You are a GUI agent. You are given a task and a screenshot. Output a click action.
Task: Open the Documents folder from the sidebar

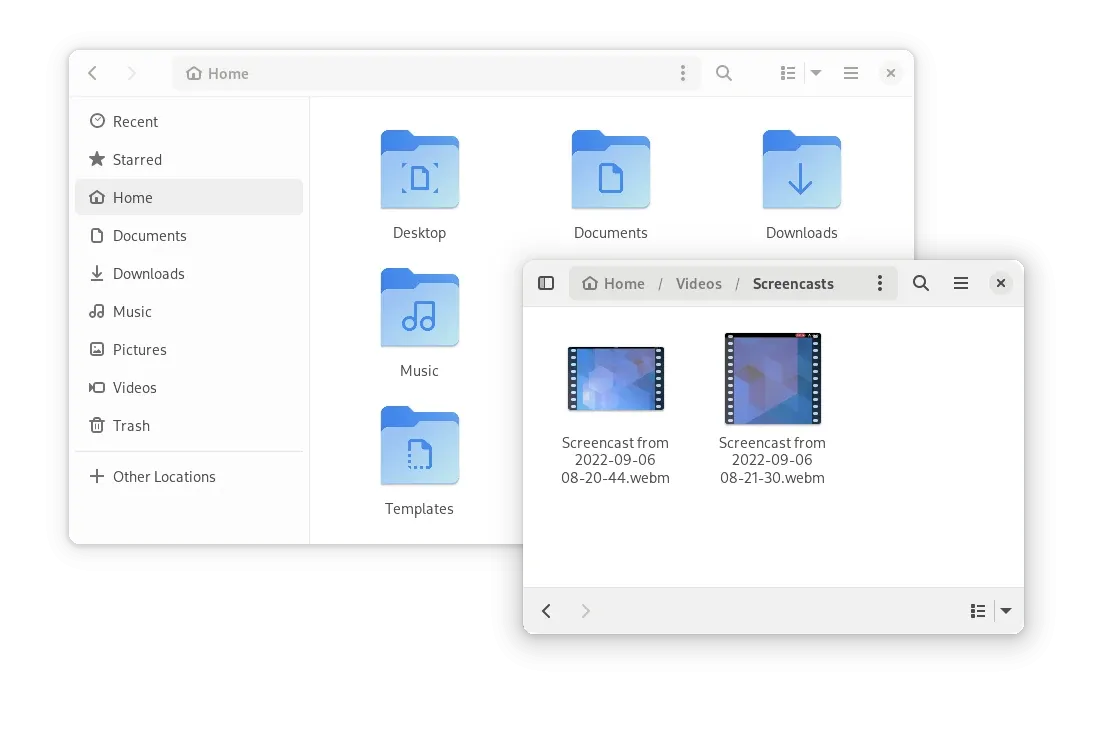point(150,235)
